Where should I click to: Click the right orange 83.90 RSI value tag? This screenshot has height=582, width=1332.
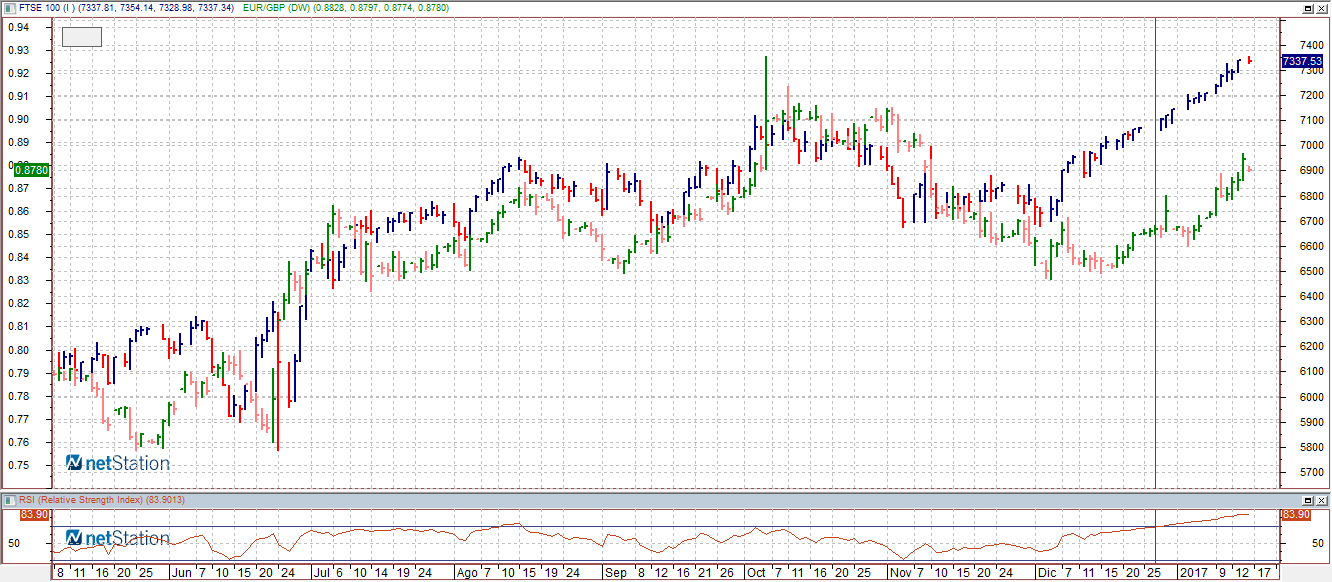tap(1296, 514)
